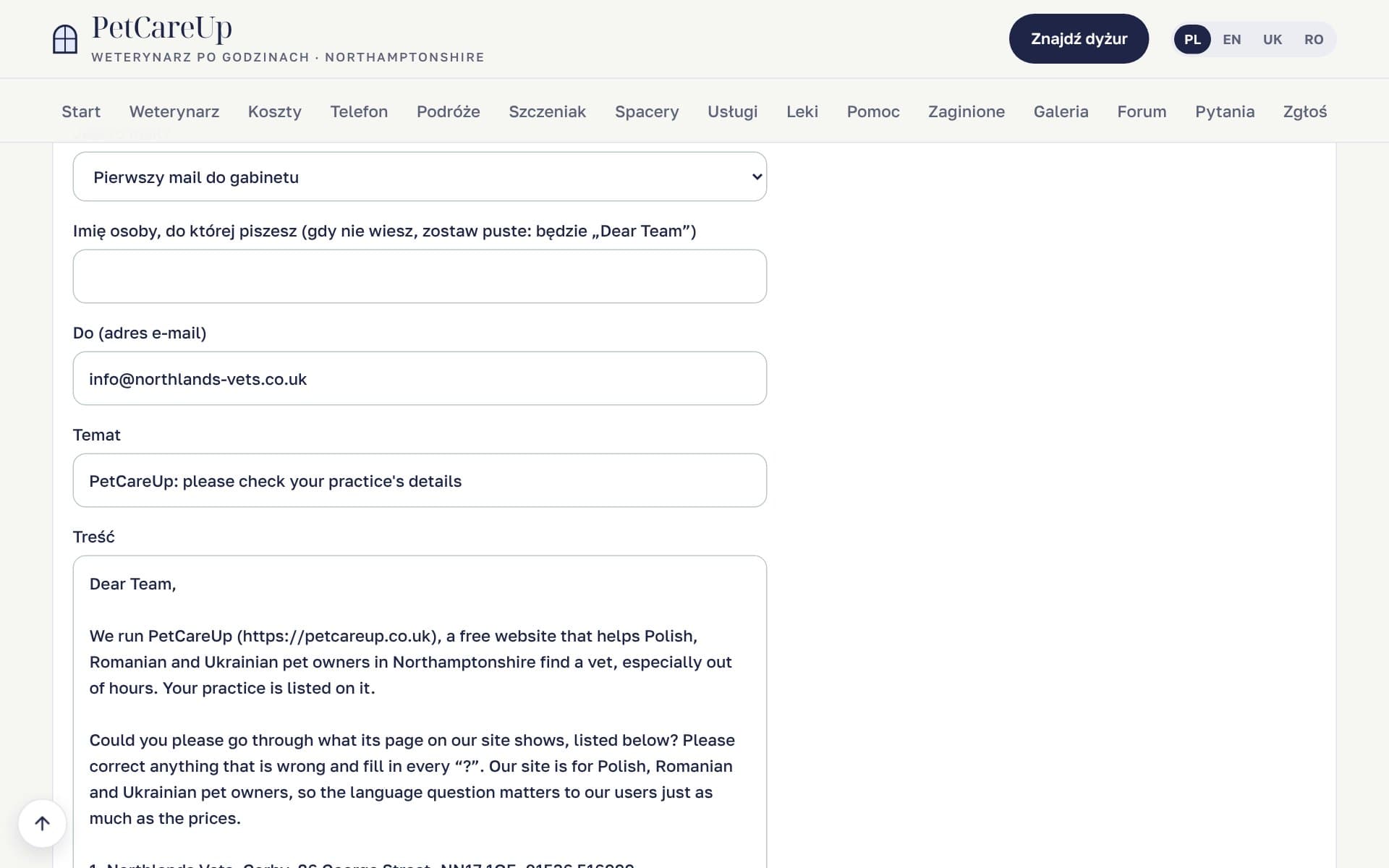This screenshot has height=868, width=1389.
Task: Open the Zaginione page
Action: 967,111
